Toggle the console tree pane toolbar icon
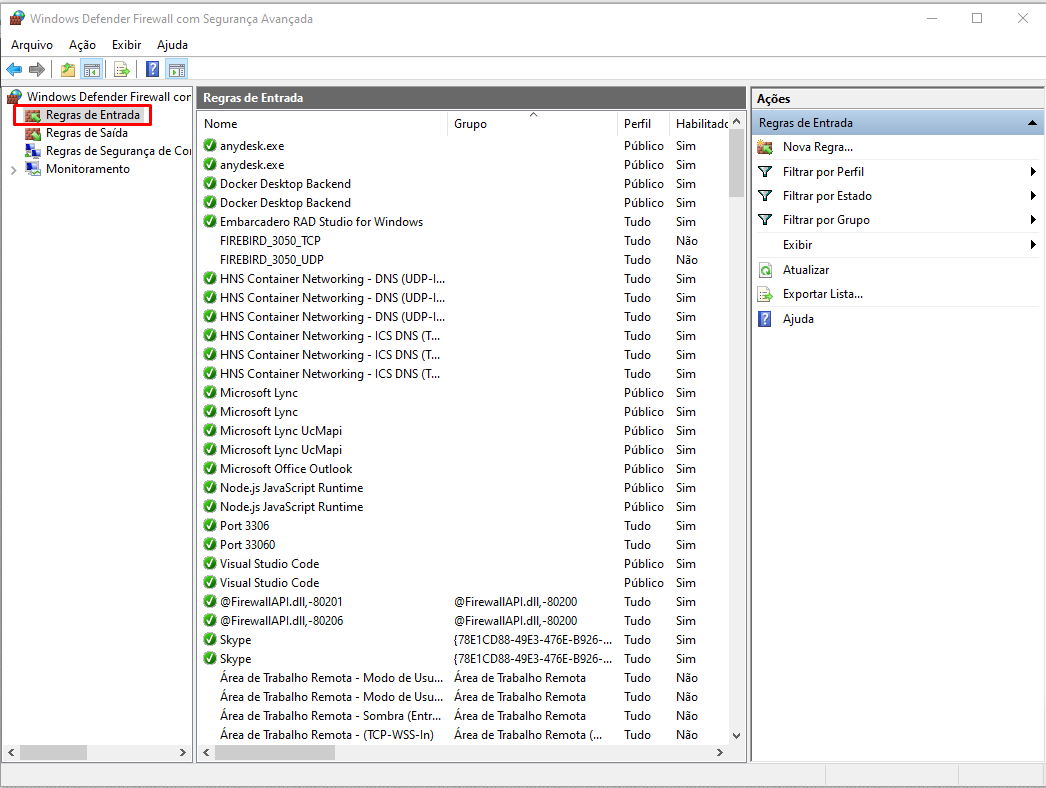This screenshot has width=1046, height=788. coord(91,69)
